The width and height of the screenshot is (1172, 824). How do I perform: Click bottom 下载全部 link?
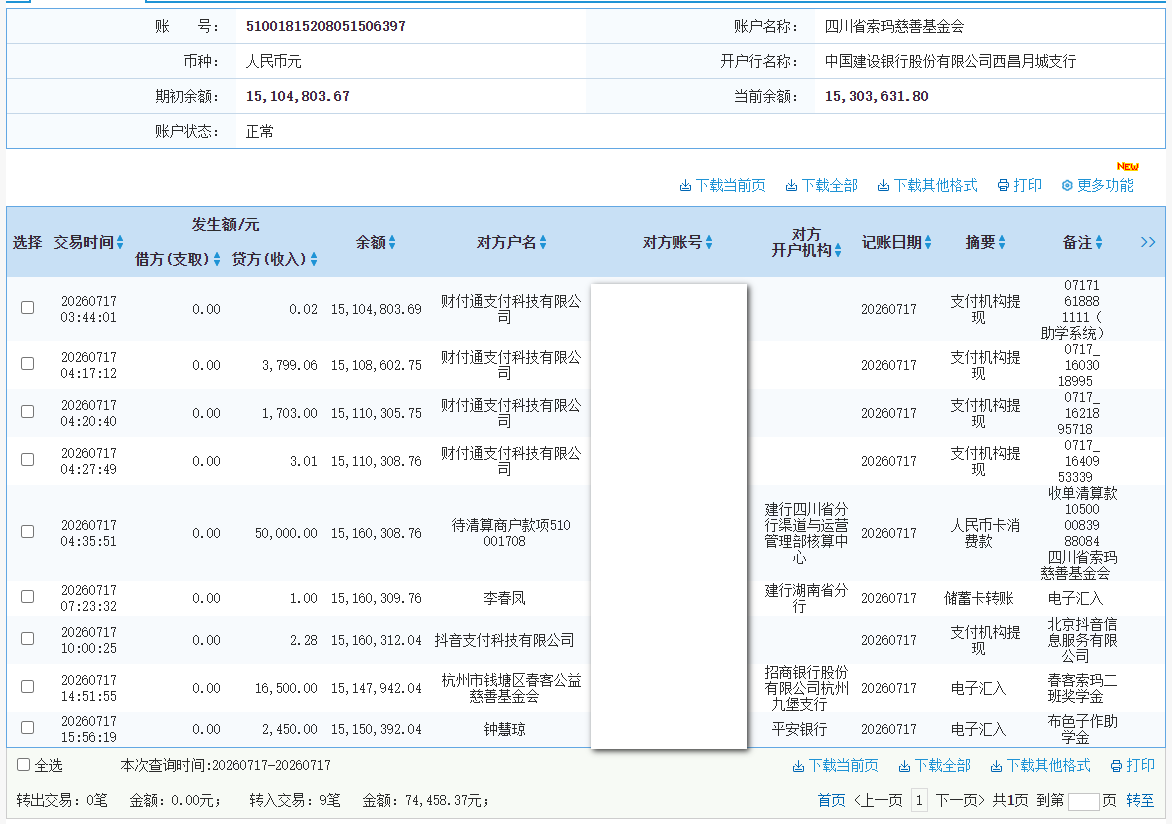tap(934, 766)
